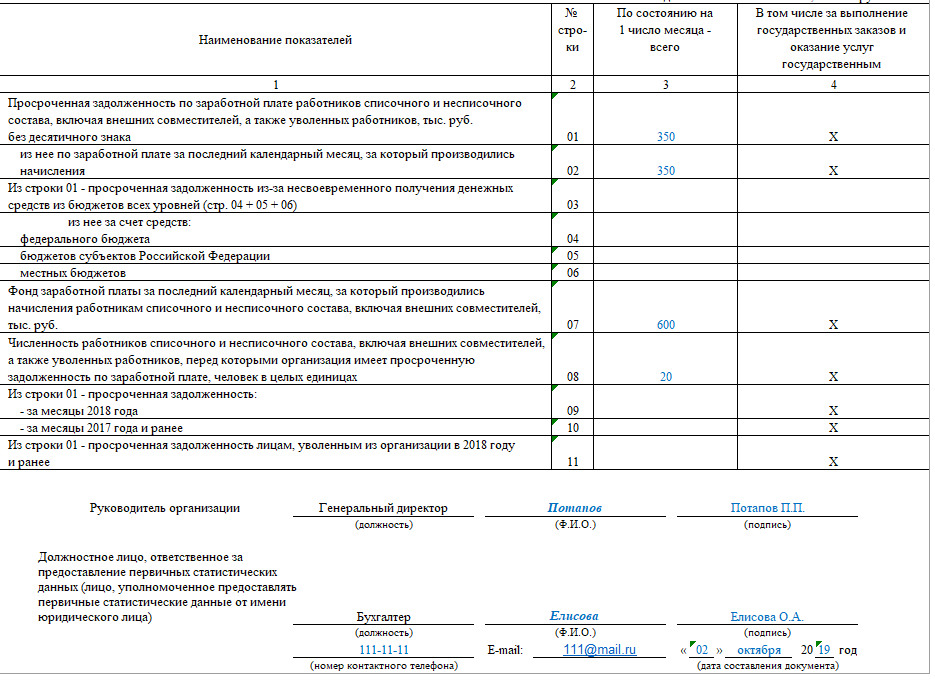Click the italic Елисова signature cell
This screenshot has width=935, height=696.
coord(575,616)
